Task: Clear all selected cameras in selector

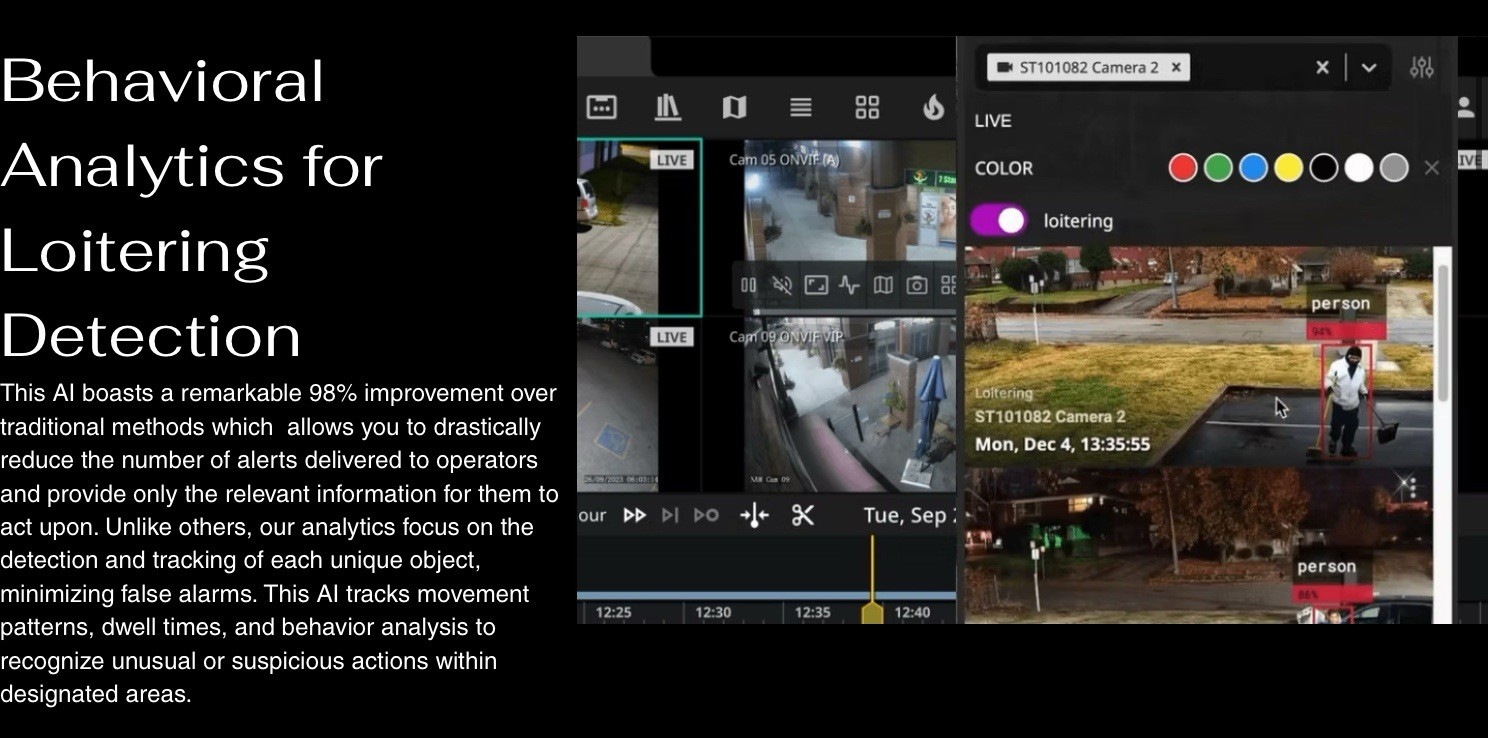Action: coord(1322,67)
